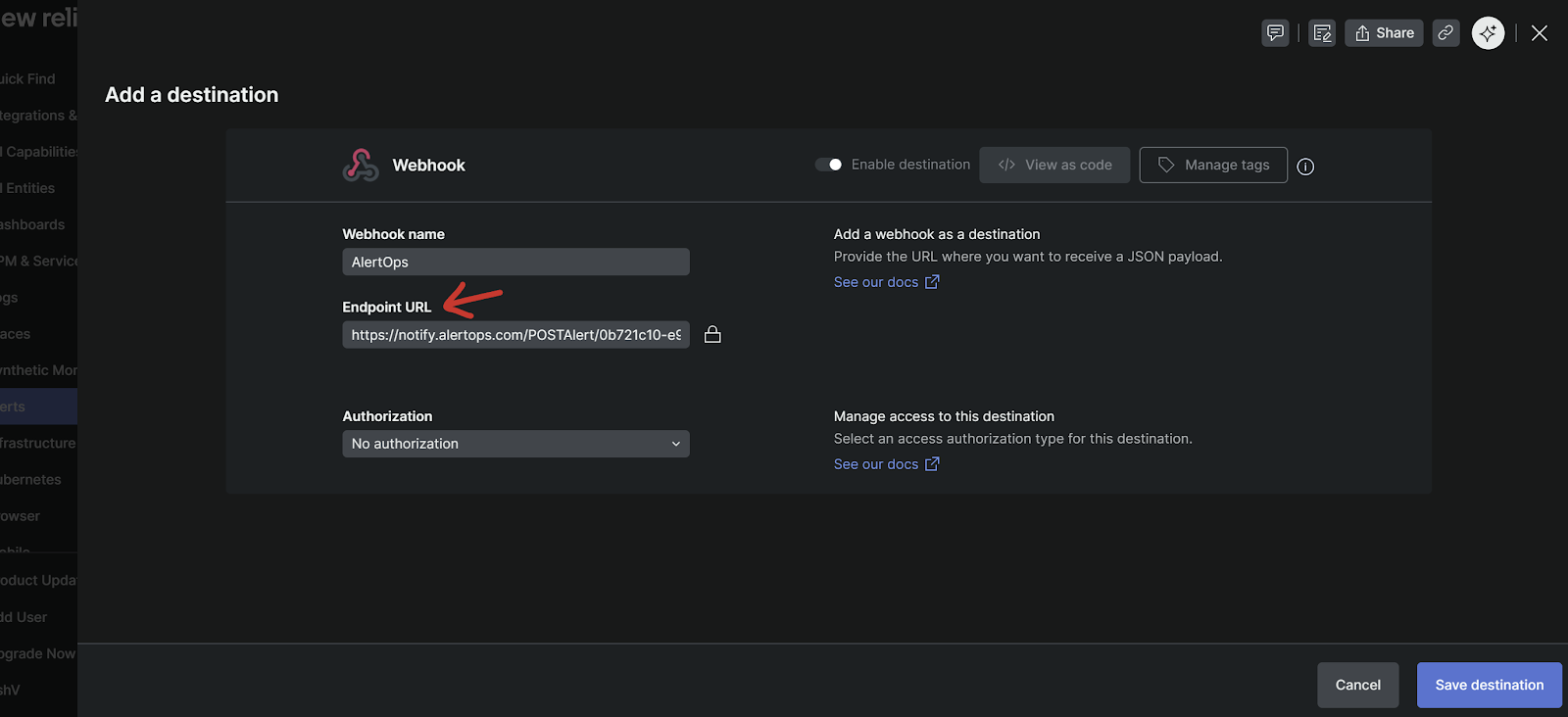Image resolution: width=1568 pixels, height=717 pixels.
Task: Click the feedback chat bubble icon
Action: 1275,33
